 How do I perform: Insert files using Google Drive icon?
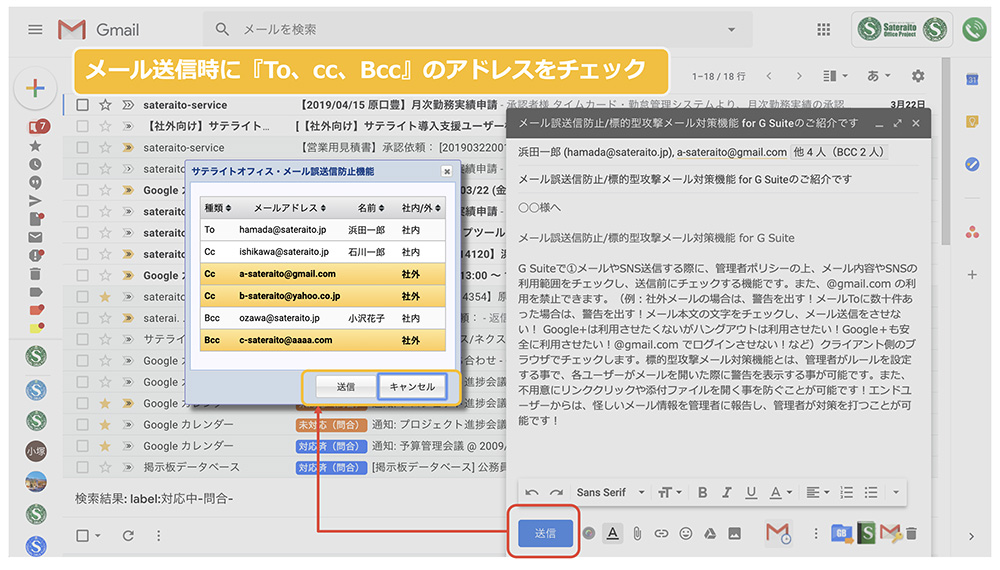[x=710, y=534]
